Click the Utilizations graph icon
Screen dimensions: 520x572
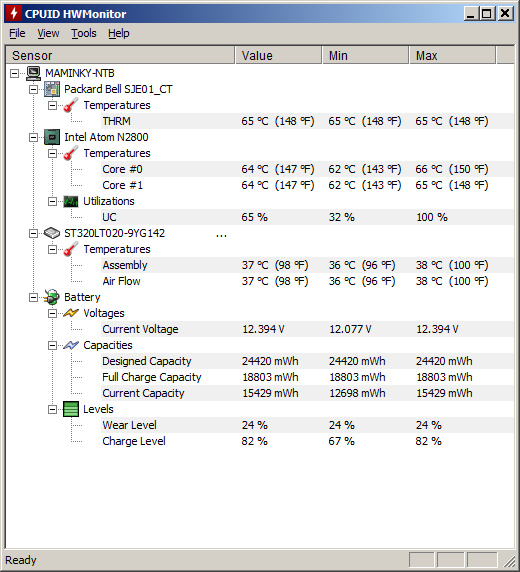(x=71, y=201)
